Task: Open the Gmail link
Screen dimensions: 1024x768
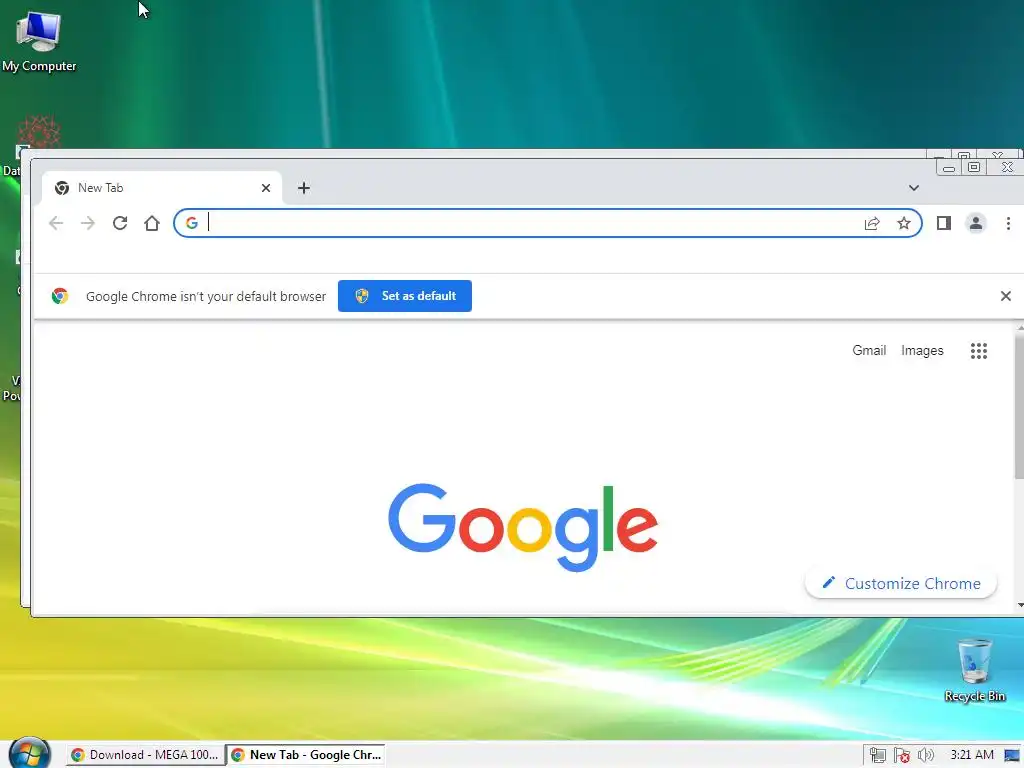Action: click(x=869, y=351)
